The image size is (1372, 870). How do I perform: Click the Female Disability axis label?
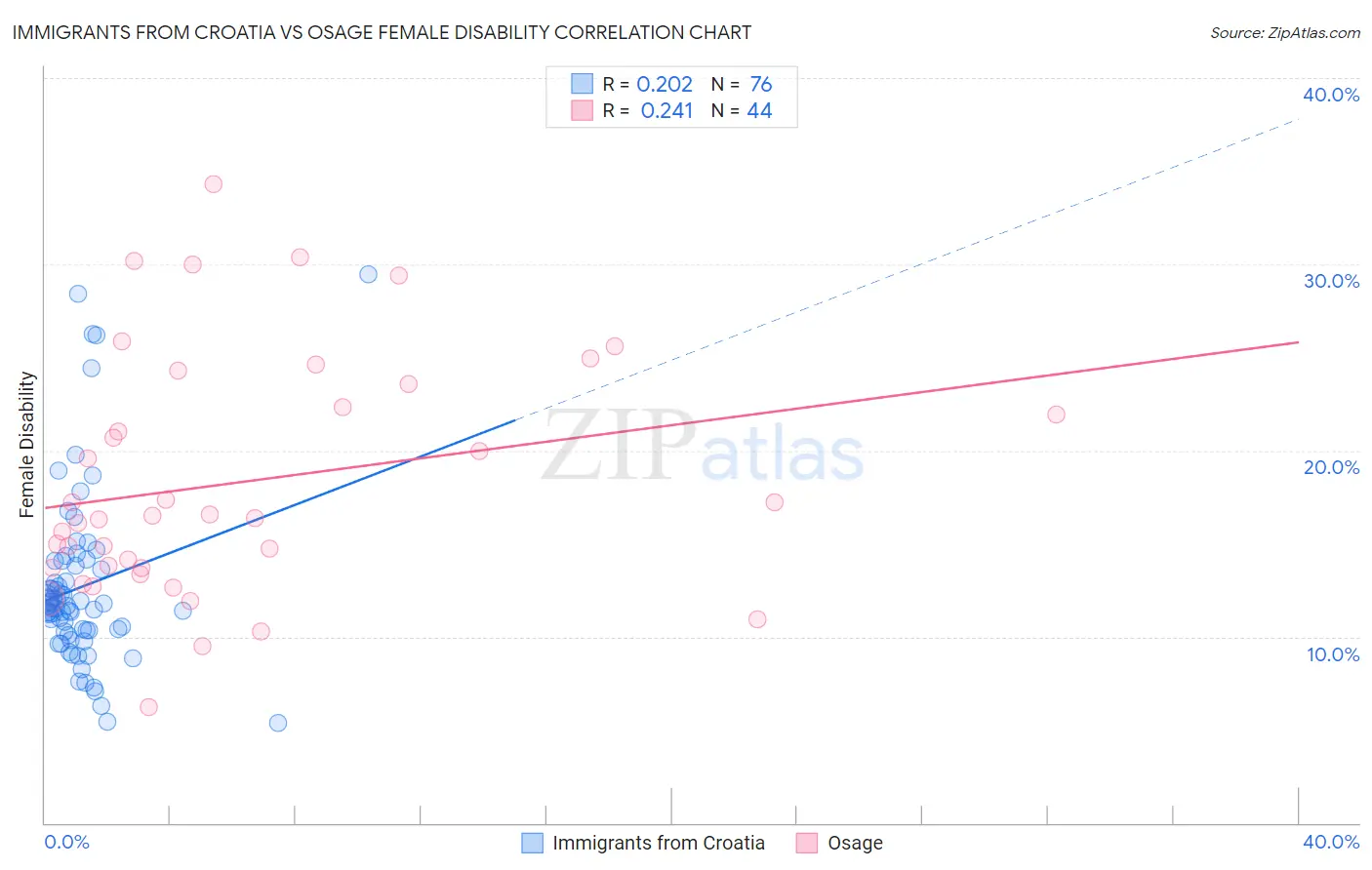pyautogui.click(x=27, y=444)
